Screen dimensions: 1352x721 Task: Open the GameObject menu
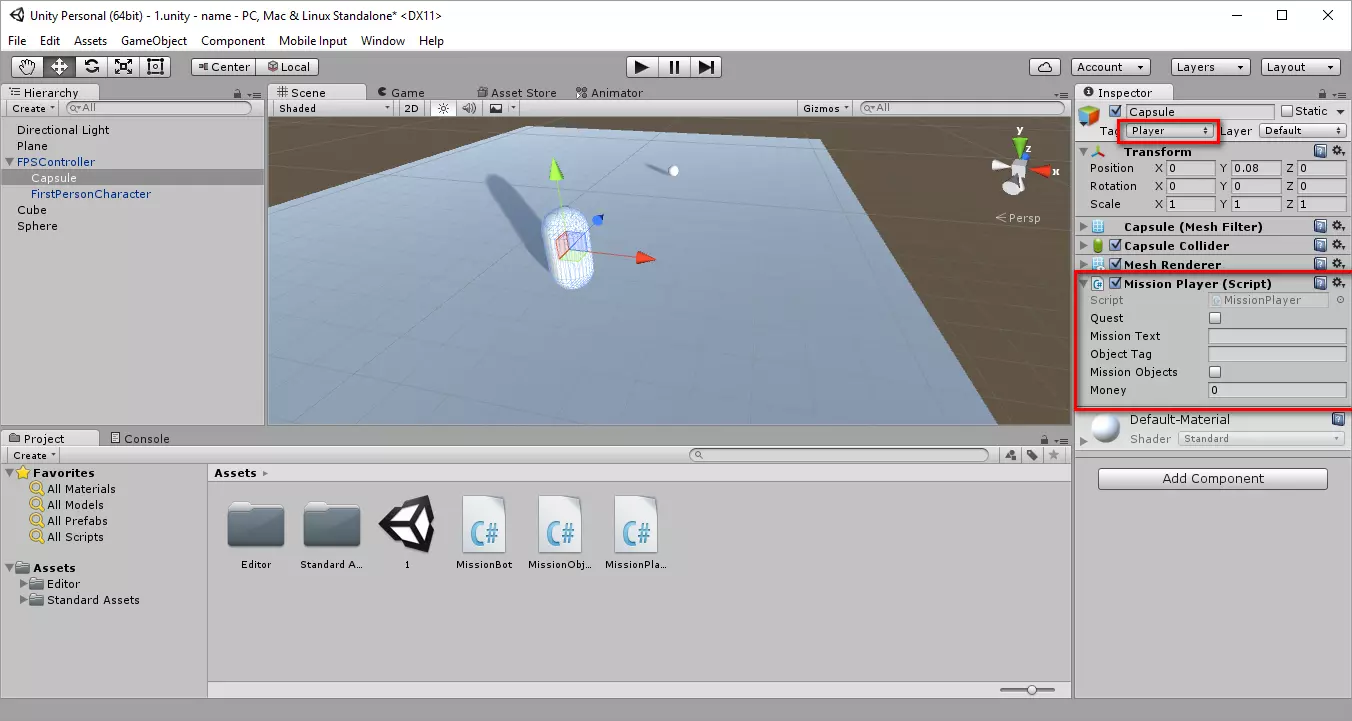click(154, 41)
